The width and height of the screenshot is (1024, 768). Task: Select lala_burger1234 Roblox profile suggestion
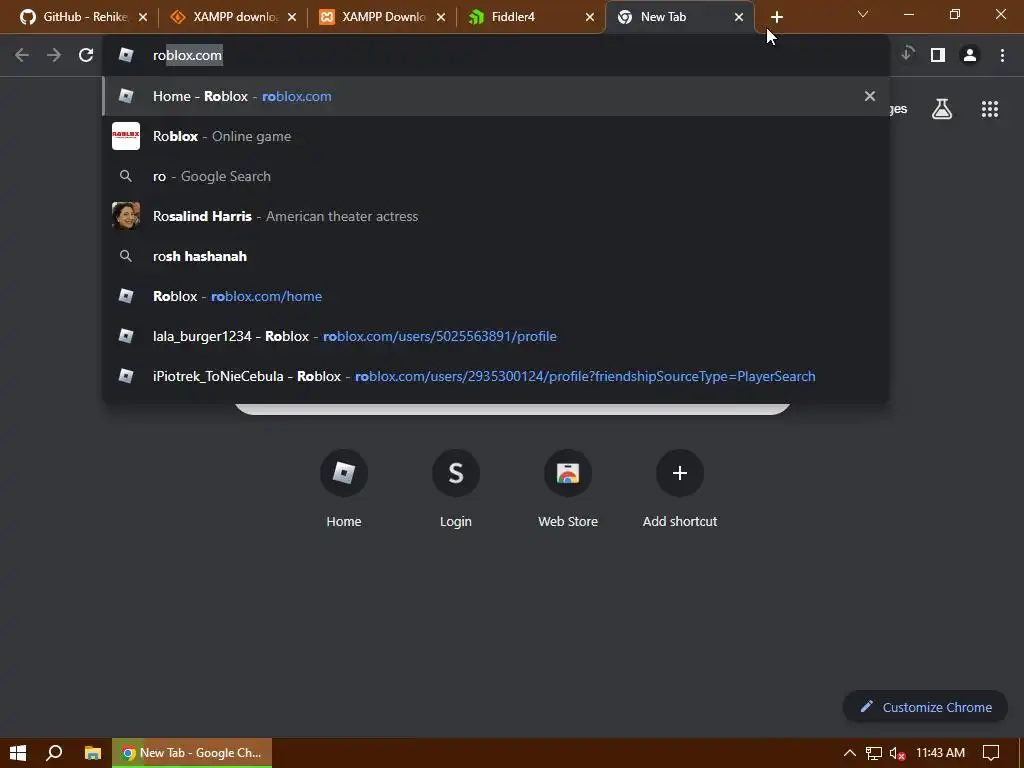(496, 336)
